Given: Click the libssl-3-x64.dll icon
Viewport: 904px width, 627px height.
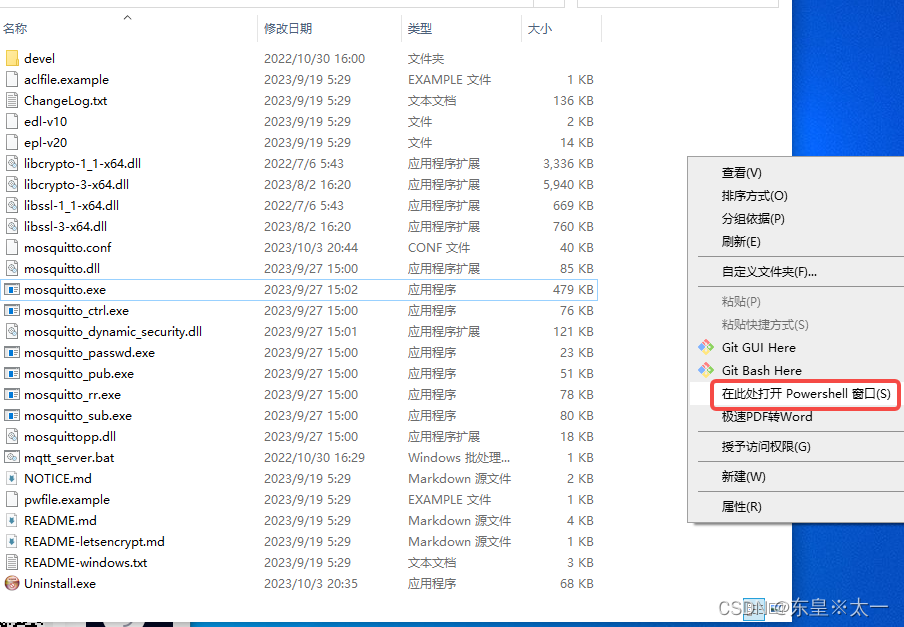Looking at the screenshot, I should click(x=12, y=226).
